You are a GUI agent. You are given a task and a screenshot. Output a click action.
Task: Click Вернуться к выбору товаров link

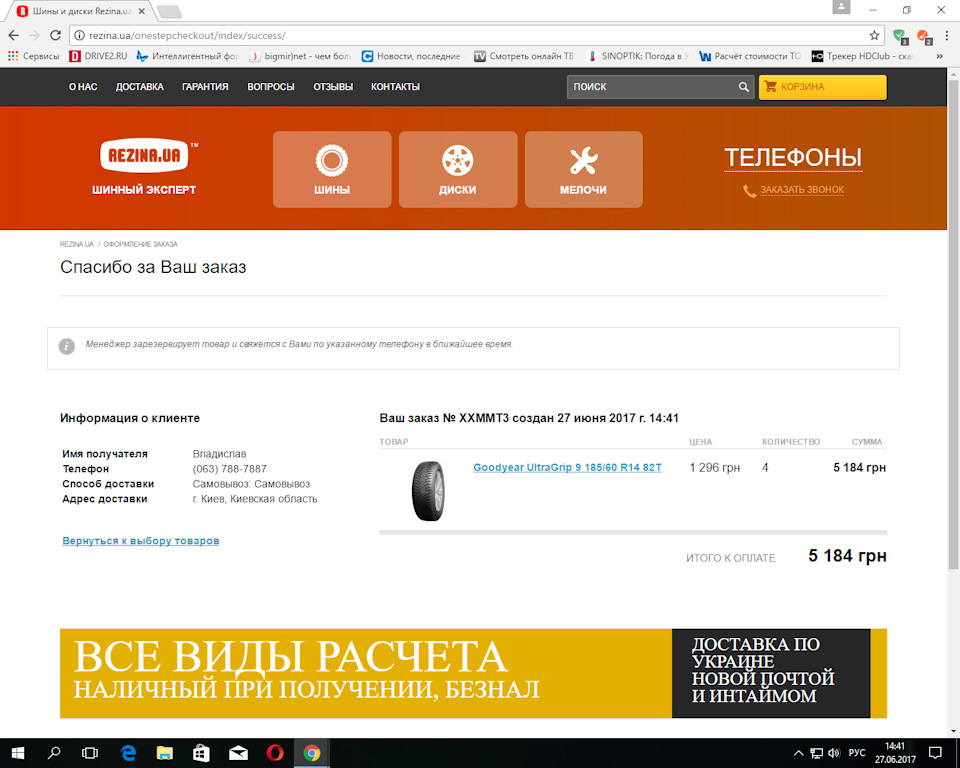click(x=141, y=541)
